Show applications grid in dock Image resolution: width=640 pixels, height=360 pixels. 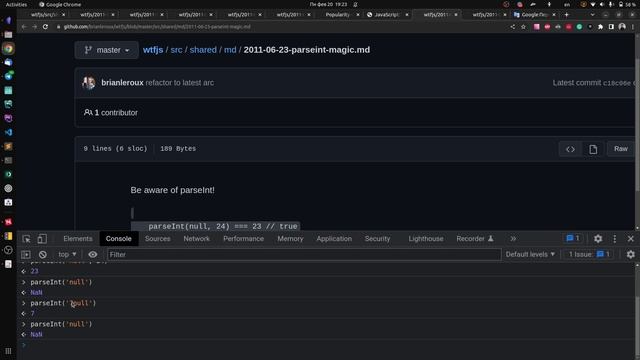click(8, 351)
